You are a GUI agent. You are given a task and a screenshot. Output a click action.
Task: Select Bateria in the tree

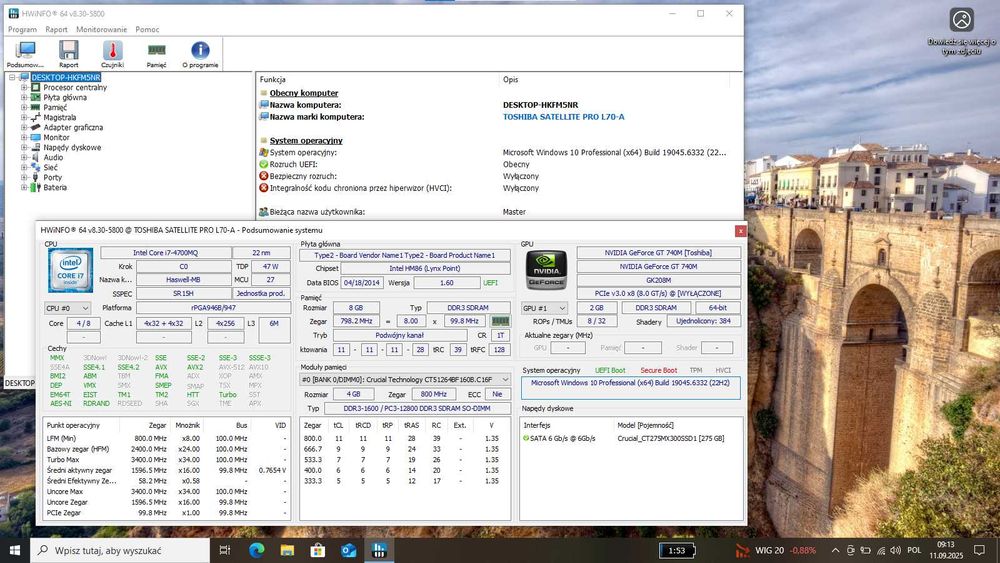click(55, 187)
